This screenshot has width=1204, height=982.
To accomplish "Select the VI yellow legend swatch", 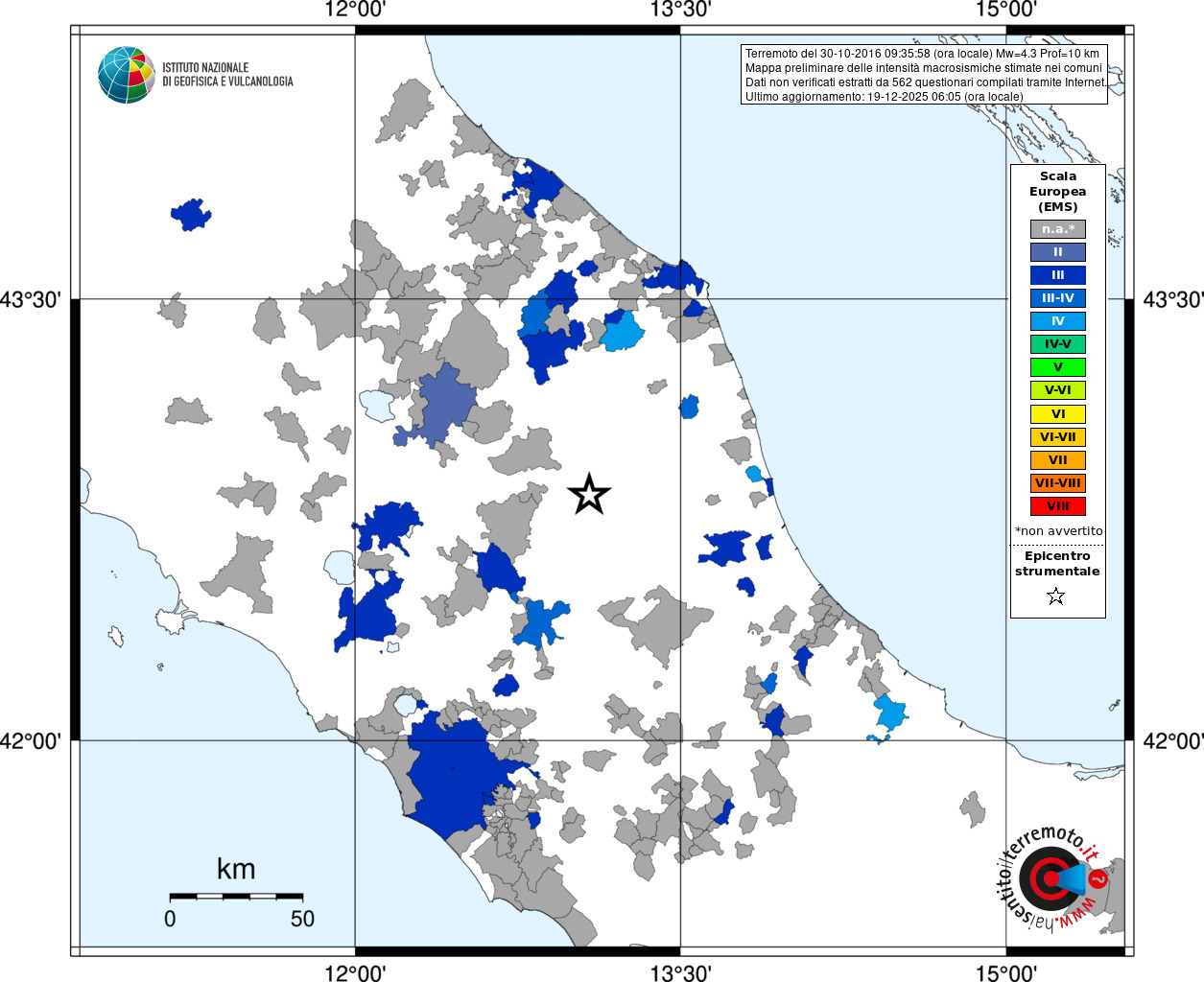I will (x=1058, y=414).
